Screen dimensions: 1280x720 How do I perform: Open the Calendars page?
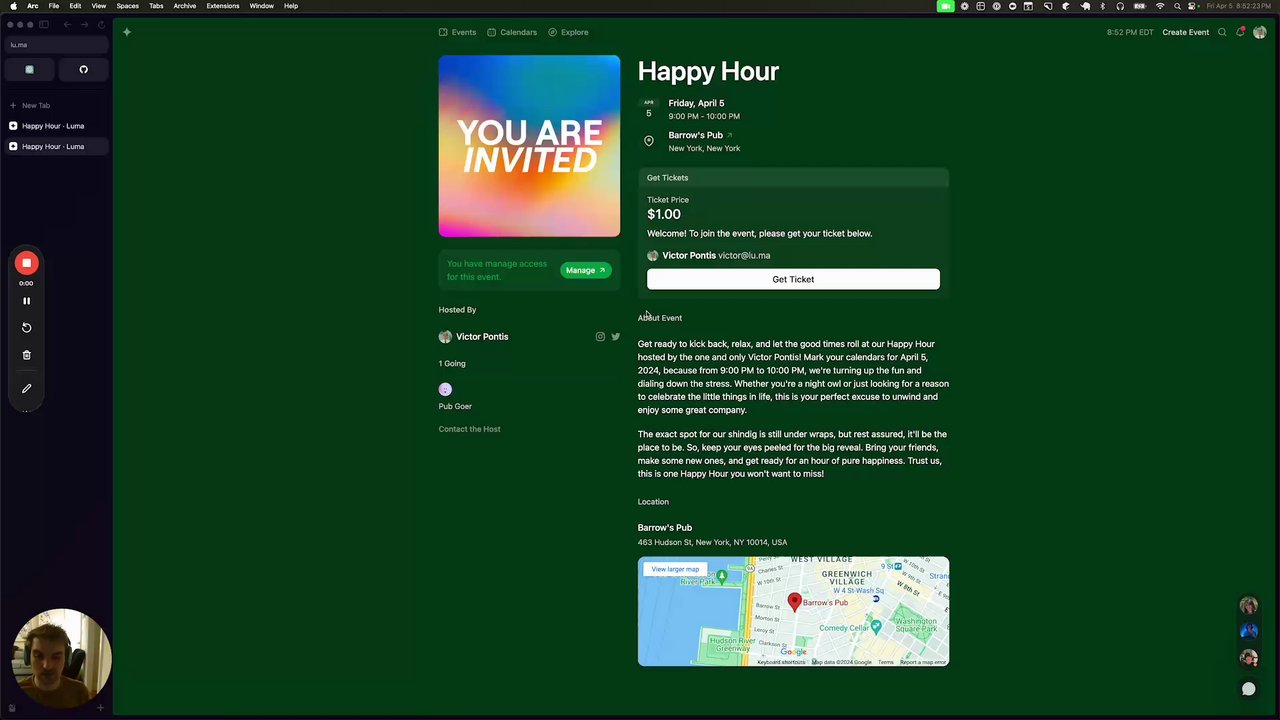tap(512, 32)
